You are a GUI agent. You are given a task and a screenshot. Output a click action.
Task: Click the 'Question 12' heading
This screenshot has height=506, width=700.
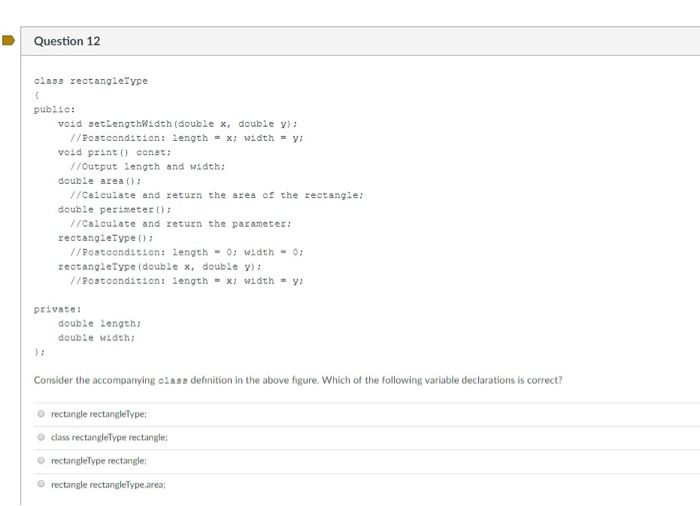pyautogui.click(x=67, y=41)
